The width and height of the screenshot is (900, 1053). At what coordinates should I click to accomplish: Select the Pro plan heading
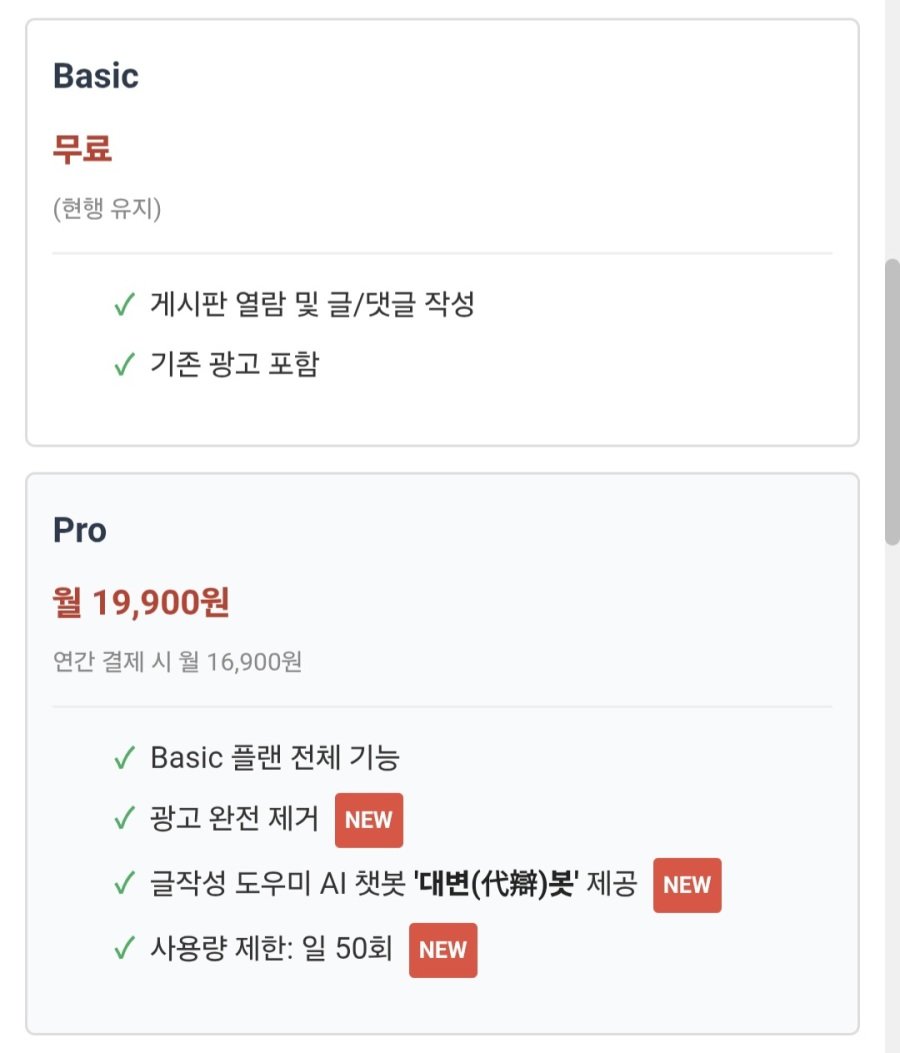80,531
